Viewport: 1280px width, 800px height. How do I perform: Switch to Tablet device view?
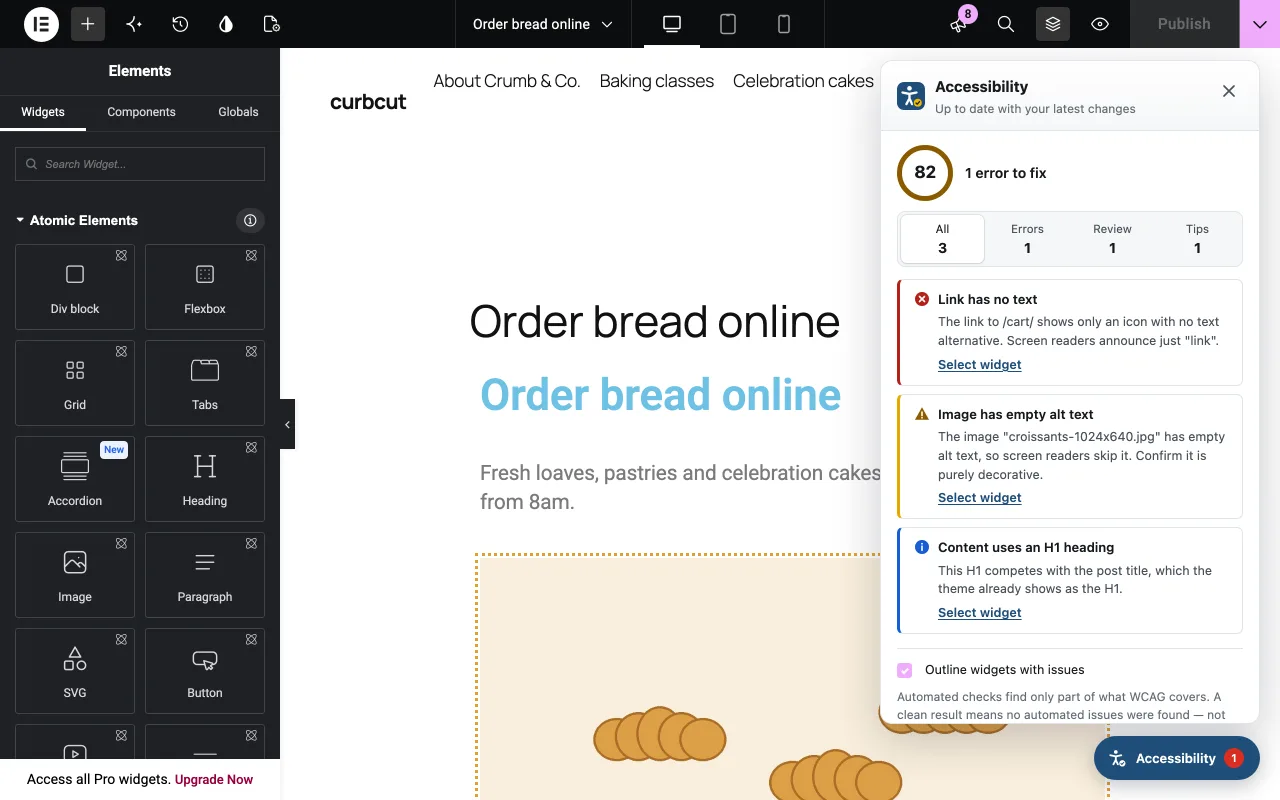(728, 24)
